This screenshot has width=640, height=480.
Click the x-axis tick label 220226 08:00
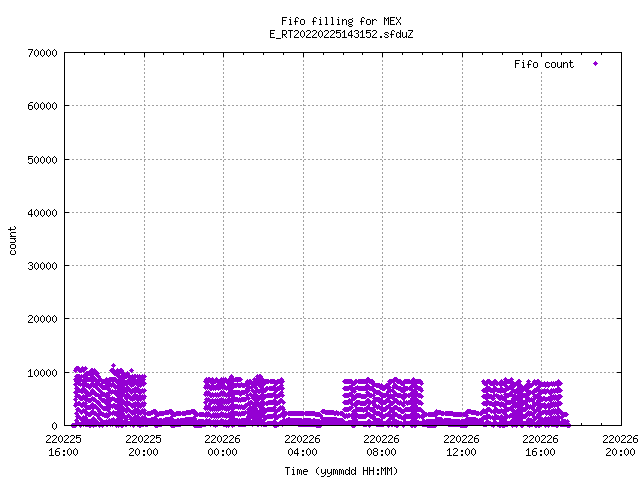tap(382, 445)
